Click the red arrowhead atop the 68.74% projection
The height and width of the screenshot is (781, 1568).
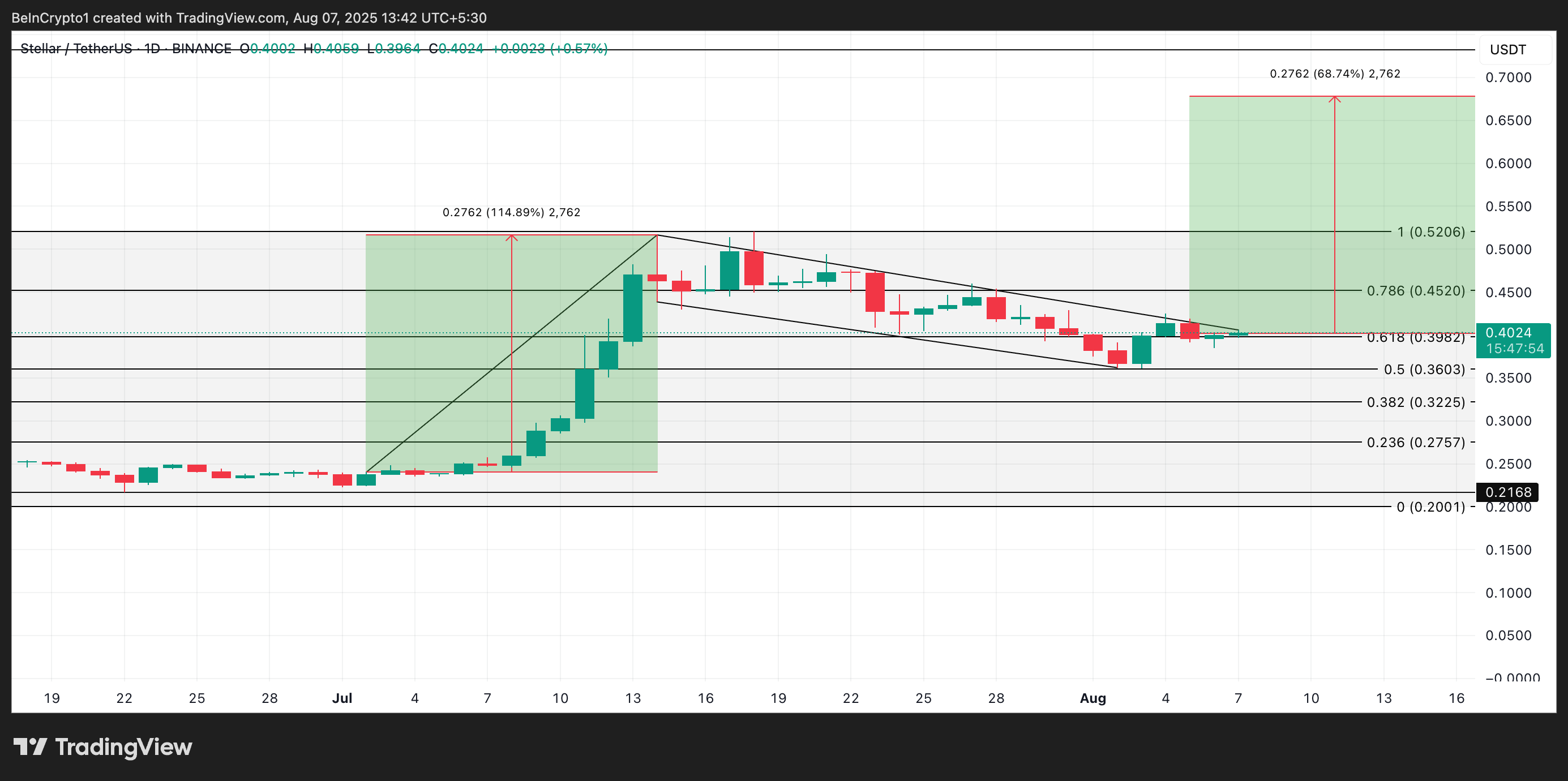[x=1334, y=98]
